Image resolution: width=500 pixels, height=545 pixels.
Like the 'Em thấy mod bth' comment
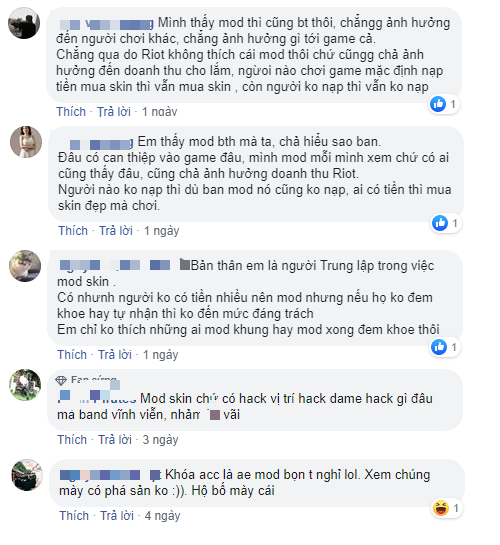pyautogui.click(x=73, y=230)
